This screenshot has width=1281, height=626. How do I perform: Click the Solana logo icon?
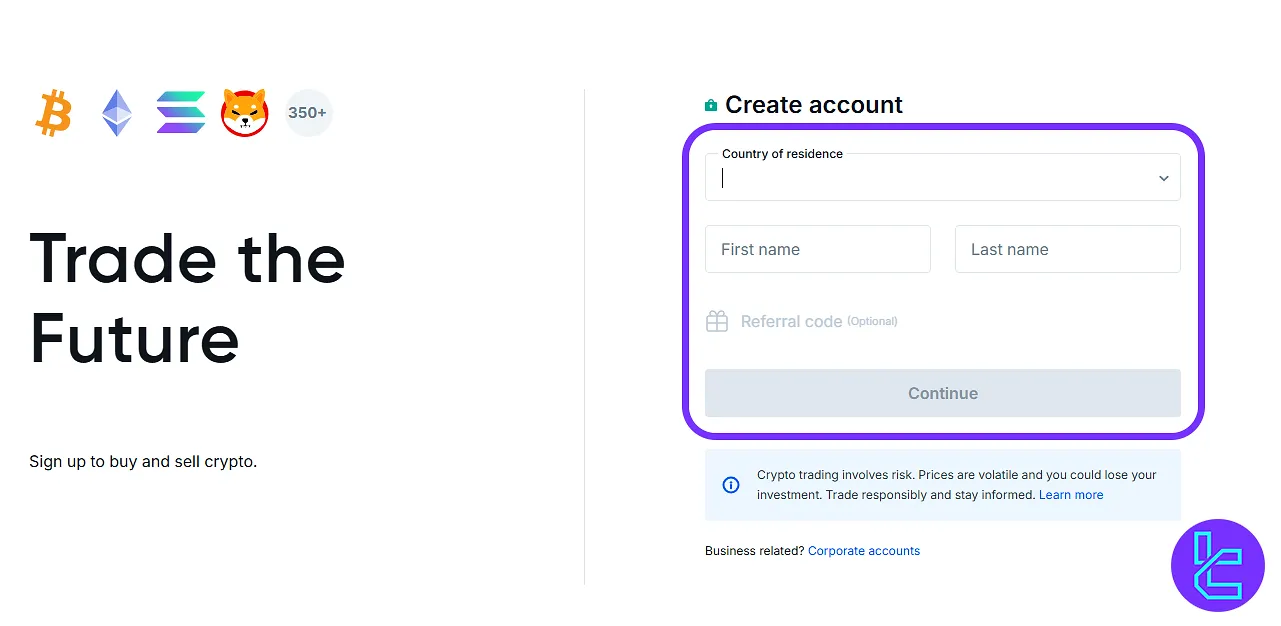pos(181,113)
